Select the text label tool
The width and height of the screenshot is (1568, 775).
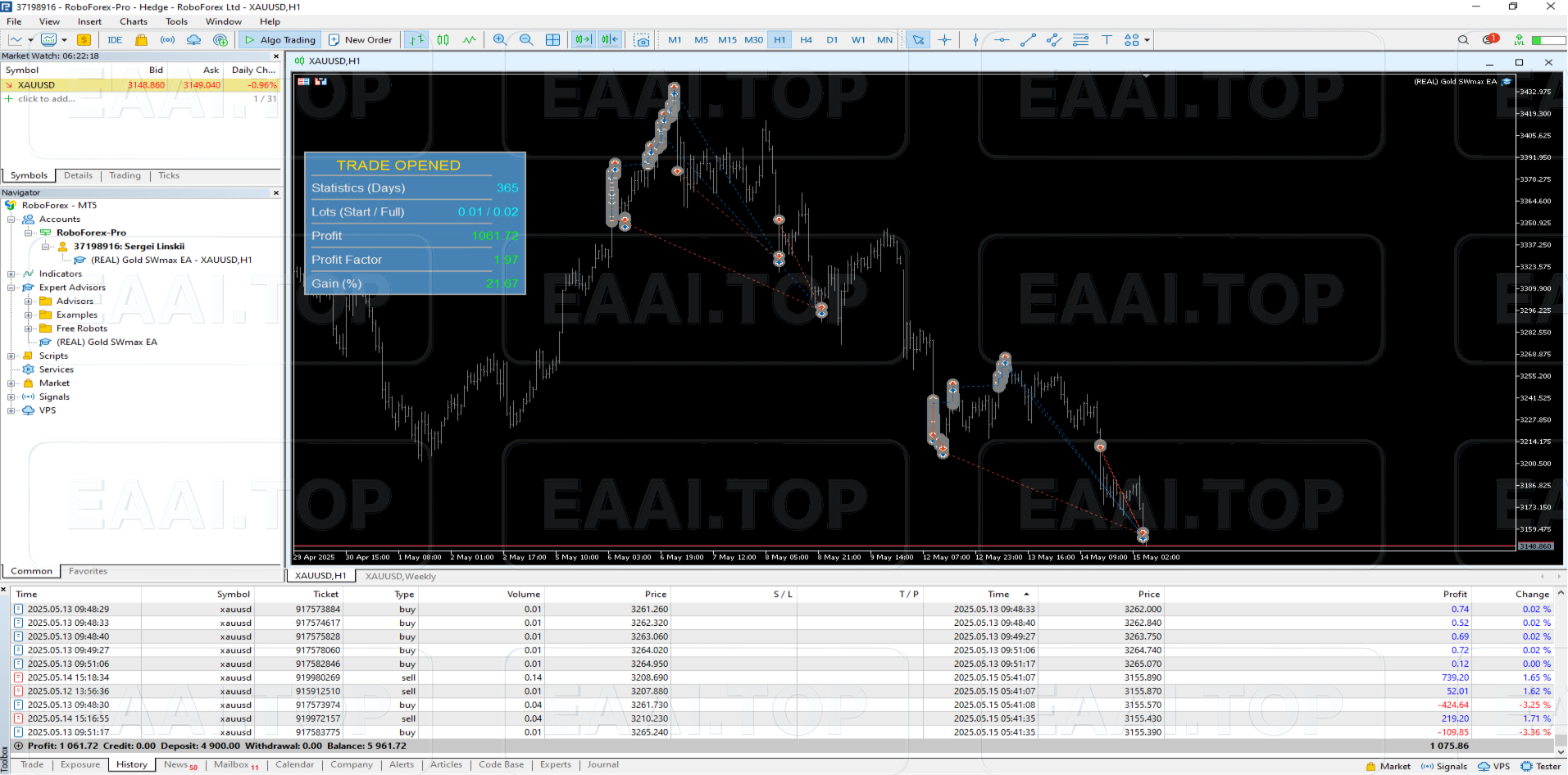click(1107, 39)
